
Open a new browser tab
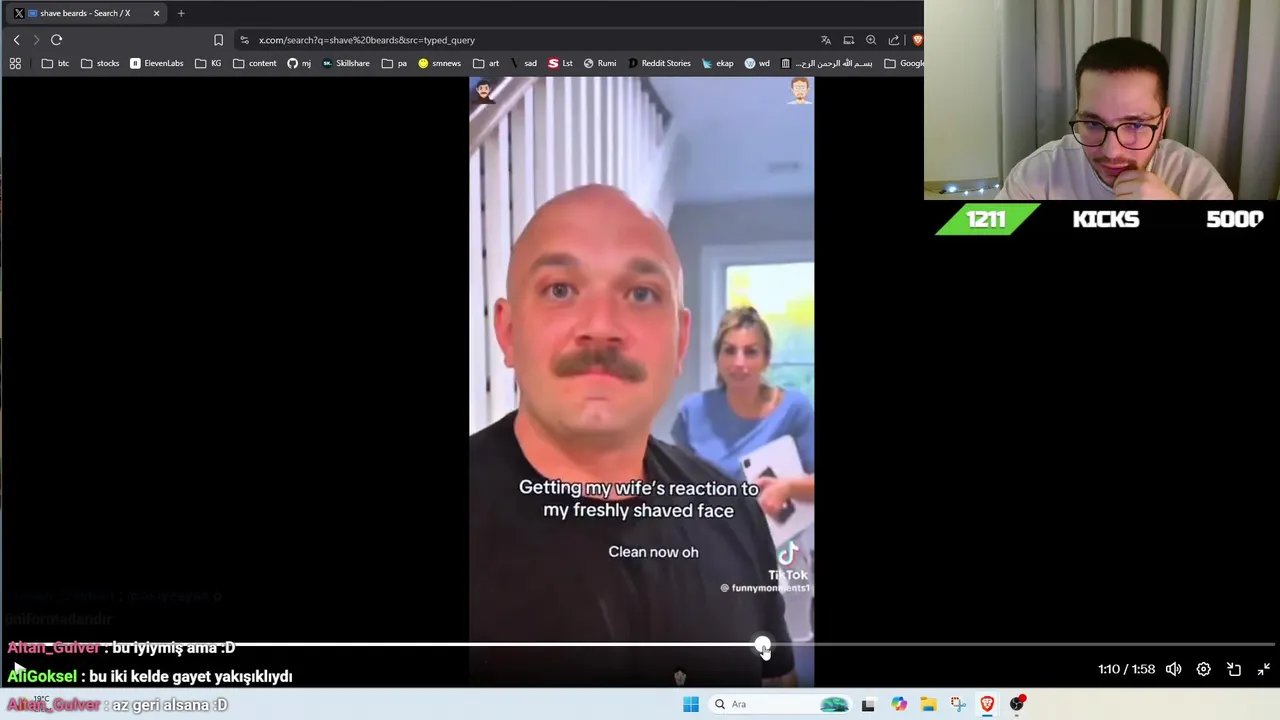(x=180, y=13)
